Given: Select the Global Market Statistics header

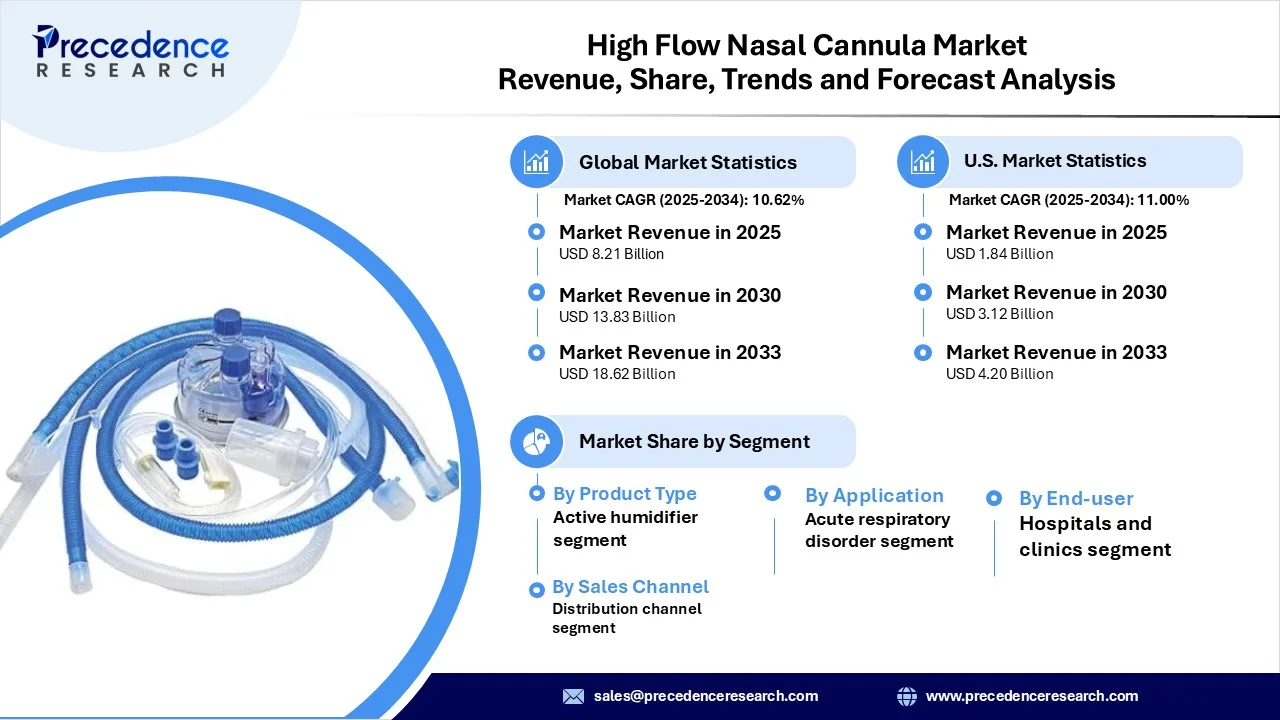Looking at the screenshot, I should point(687,162).
